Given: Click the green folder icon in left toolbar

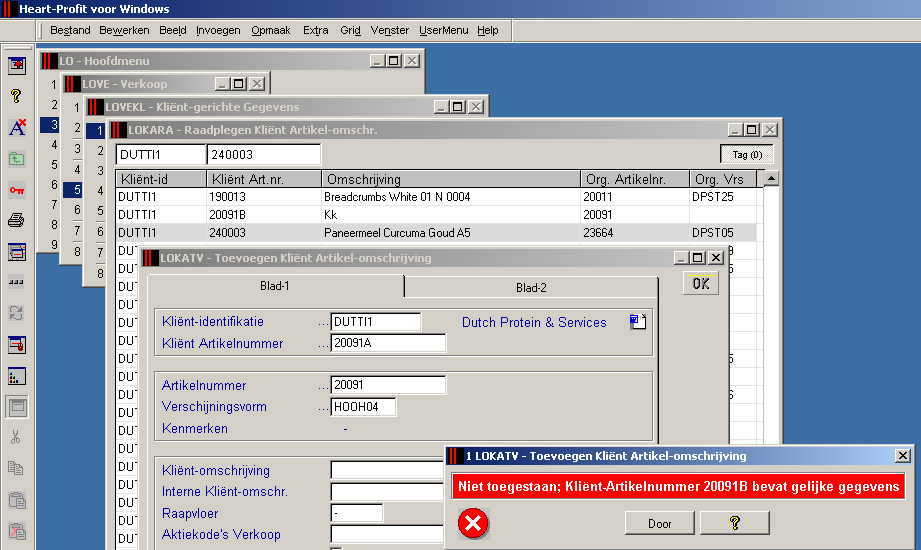Looking at the screenshot, I should click(16, 159).
